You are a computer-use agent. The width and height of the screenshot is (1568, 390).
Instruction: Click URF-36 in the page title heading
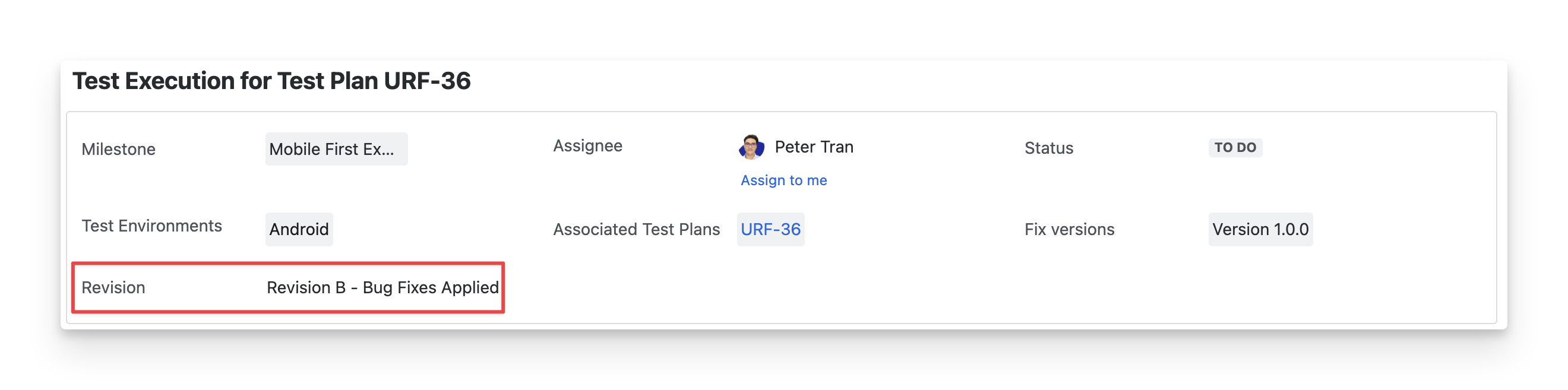(427, 81)
